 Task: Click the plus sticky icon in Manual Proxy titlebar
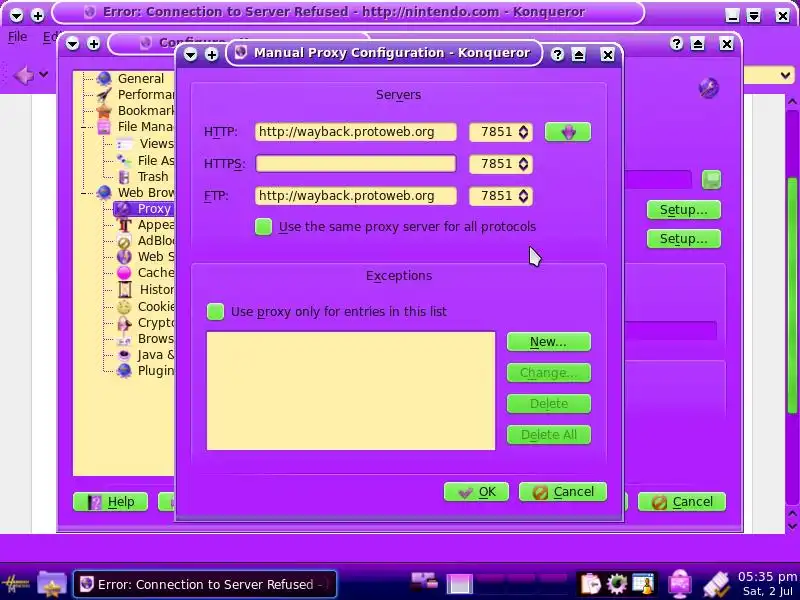[212, 54]
